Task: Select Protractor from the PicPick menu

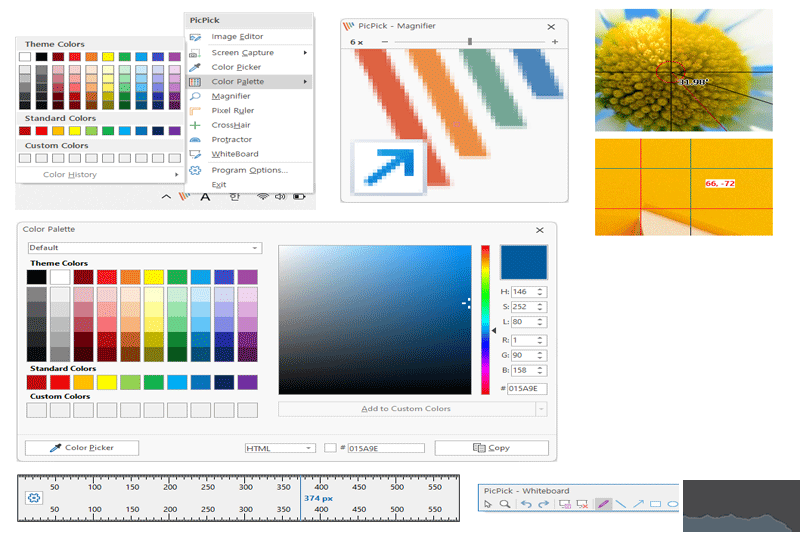Action: click(x=231, y=140)
